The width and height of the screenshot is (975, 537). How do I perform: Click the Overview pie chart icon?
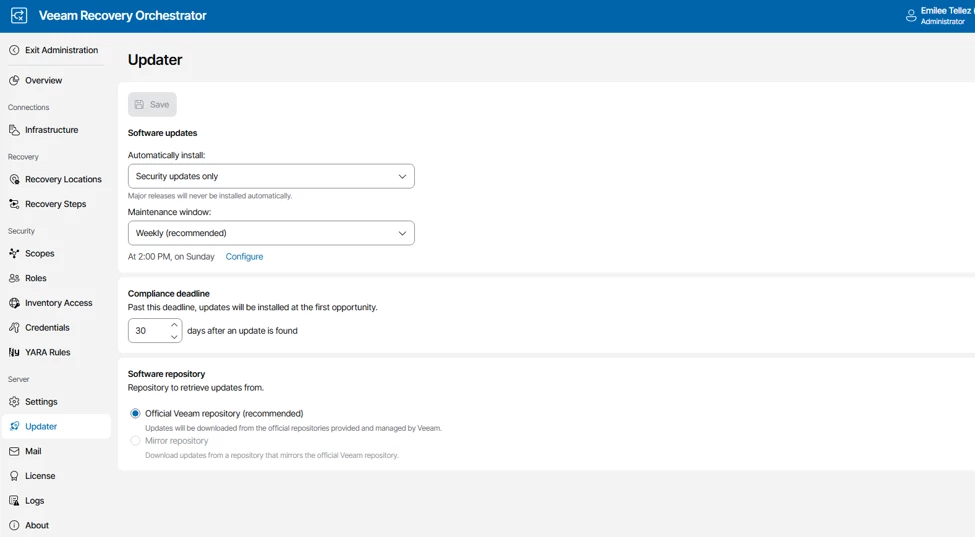click(x=14, y=80)
